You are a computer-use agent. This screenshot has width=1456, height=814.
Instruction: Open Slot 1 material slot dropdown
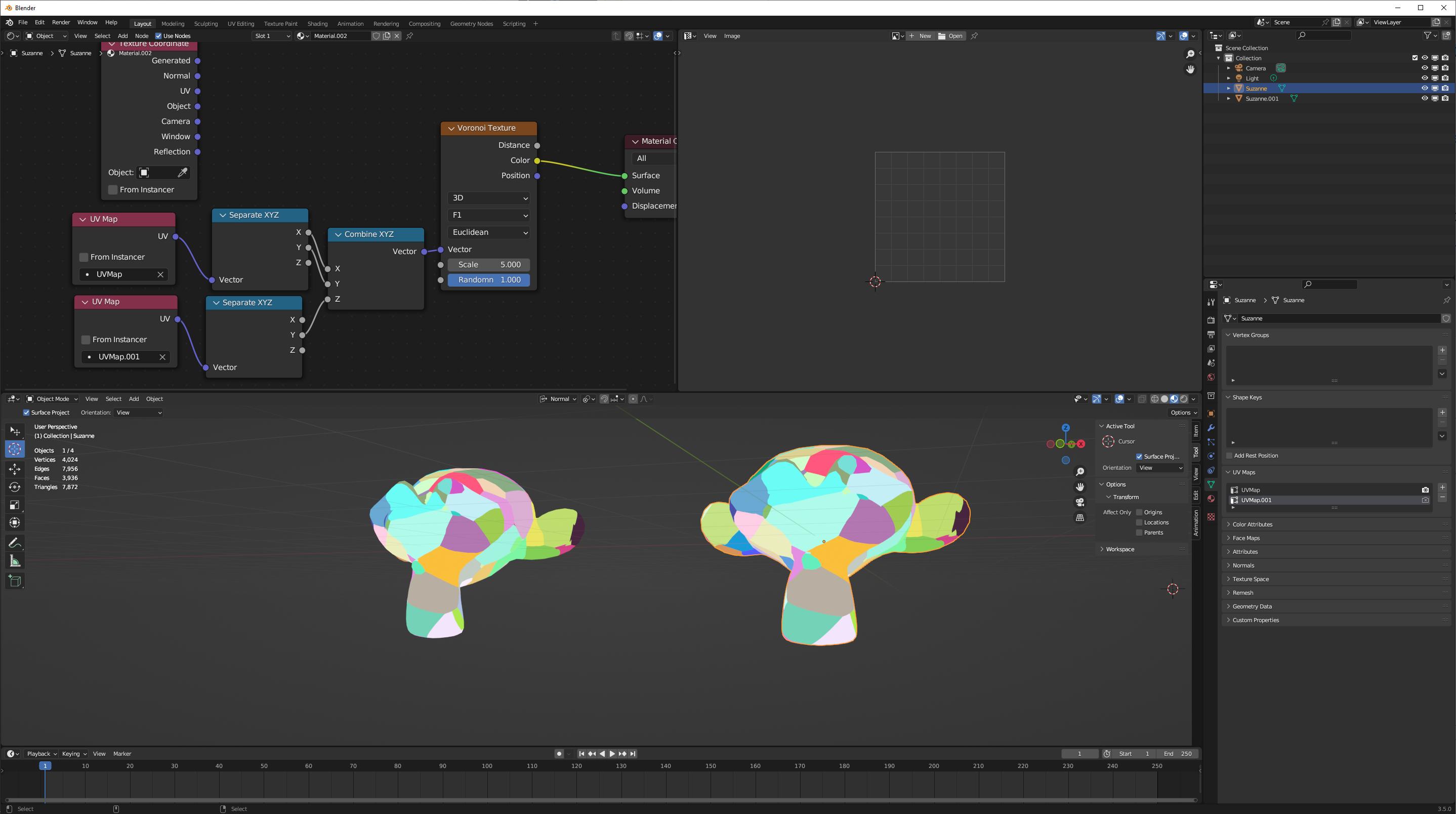(x=272, y=35)
